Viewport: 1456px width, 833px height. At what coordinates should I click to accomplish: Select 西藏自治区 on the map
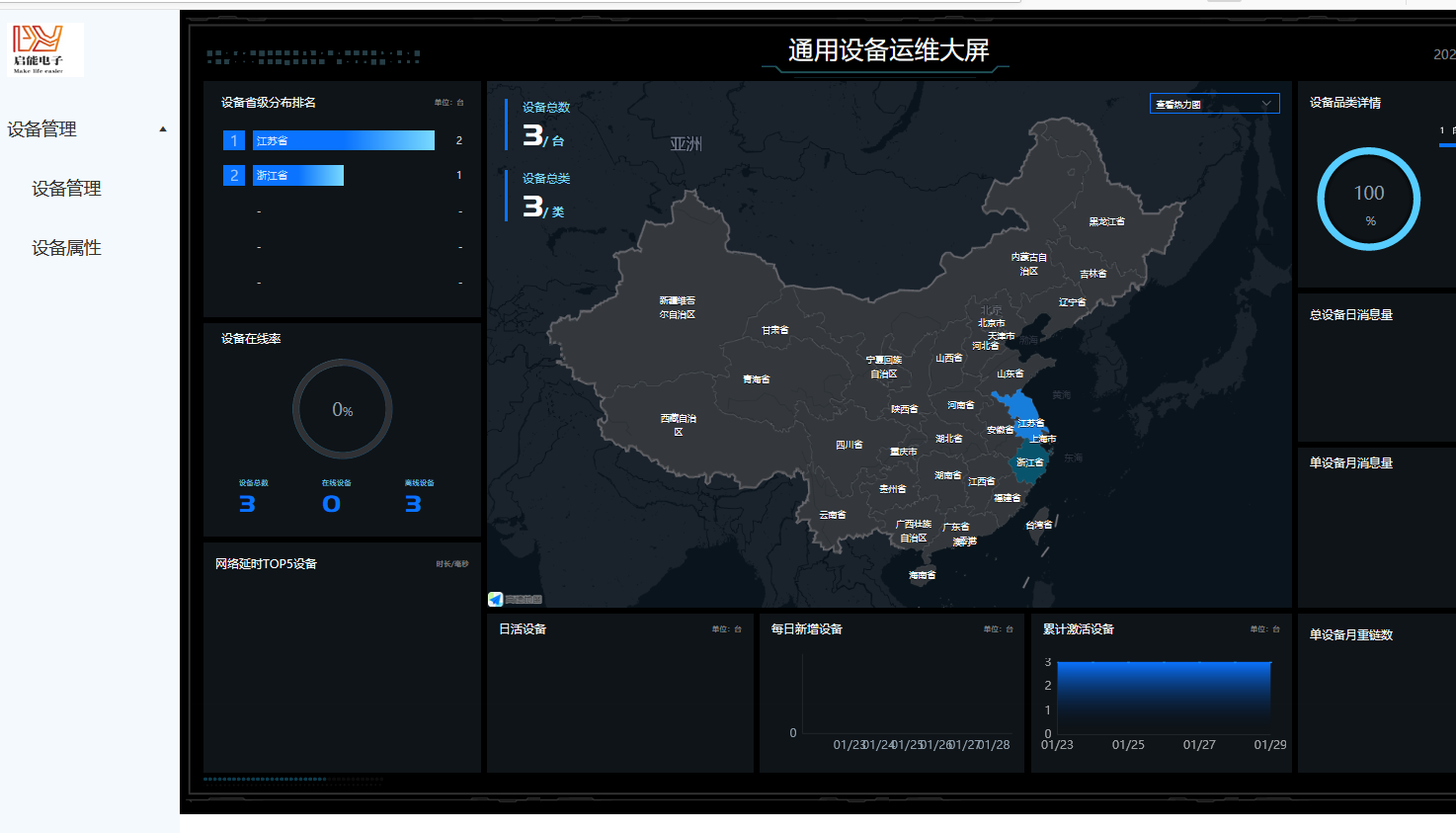[x=679, y=425]
